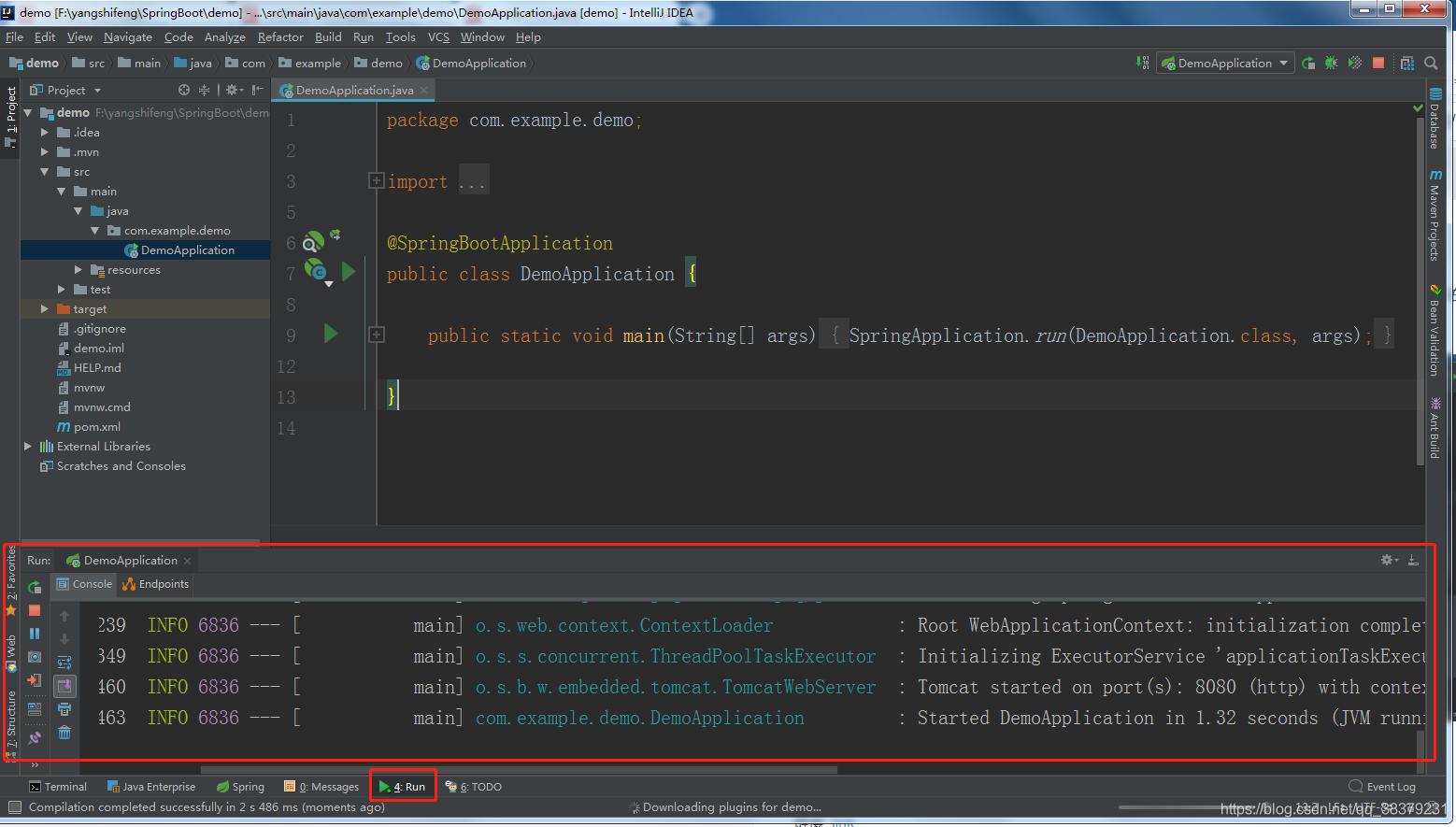The width and height of the screenshot is (1456, 827).
Task: Open Run panel gear settings dropdown
Action: click(x=1390, y=560)
